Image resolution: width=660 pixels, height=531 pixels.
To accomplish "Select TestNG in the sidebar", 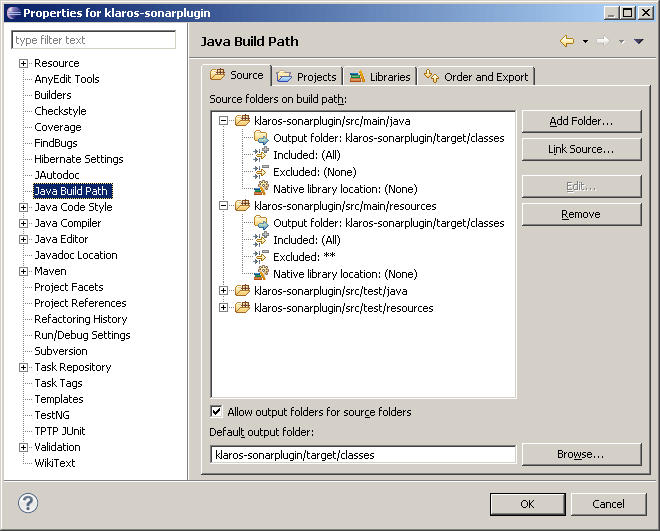I will [x=52, y=415].
